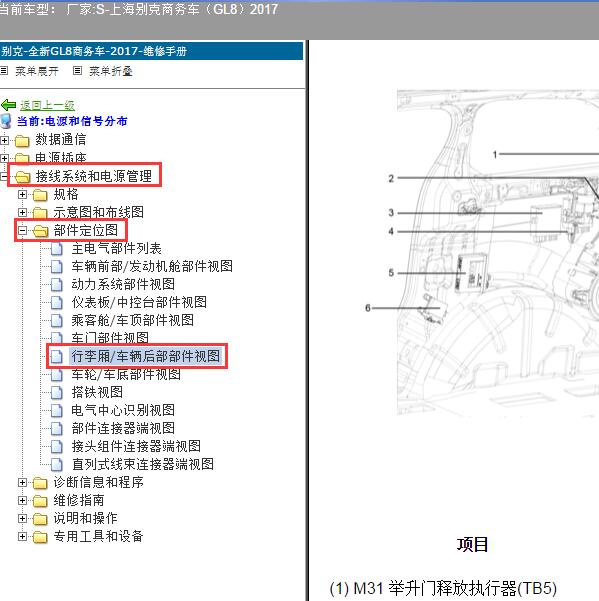Viewport: 599px width, 601px height.
Task: Open 电气中心识别视图
Action: coord(123,410)
